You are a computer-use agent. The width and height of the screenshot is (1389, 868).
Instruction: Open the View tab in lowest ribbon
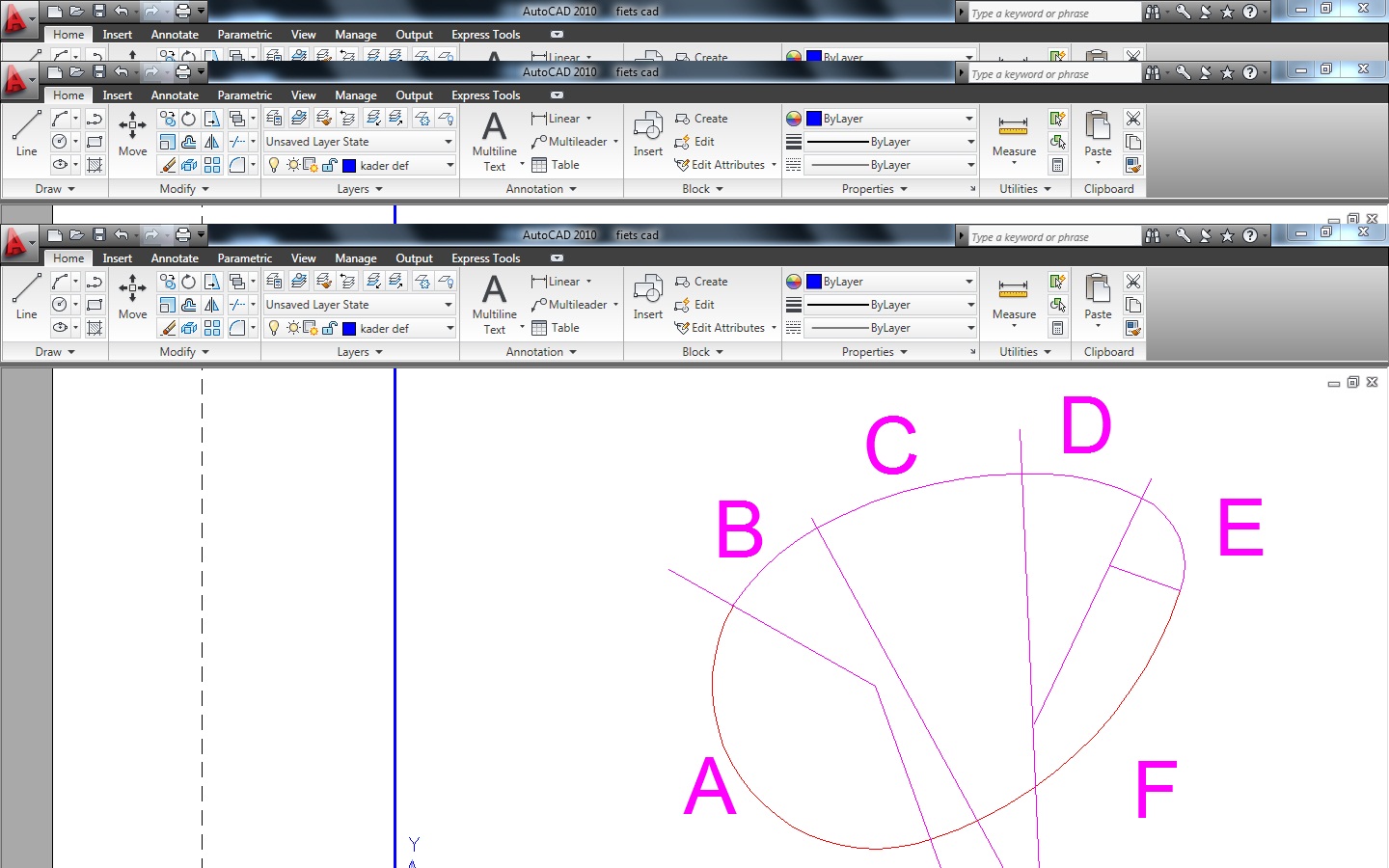click(304, 258)
